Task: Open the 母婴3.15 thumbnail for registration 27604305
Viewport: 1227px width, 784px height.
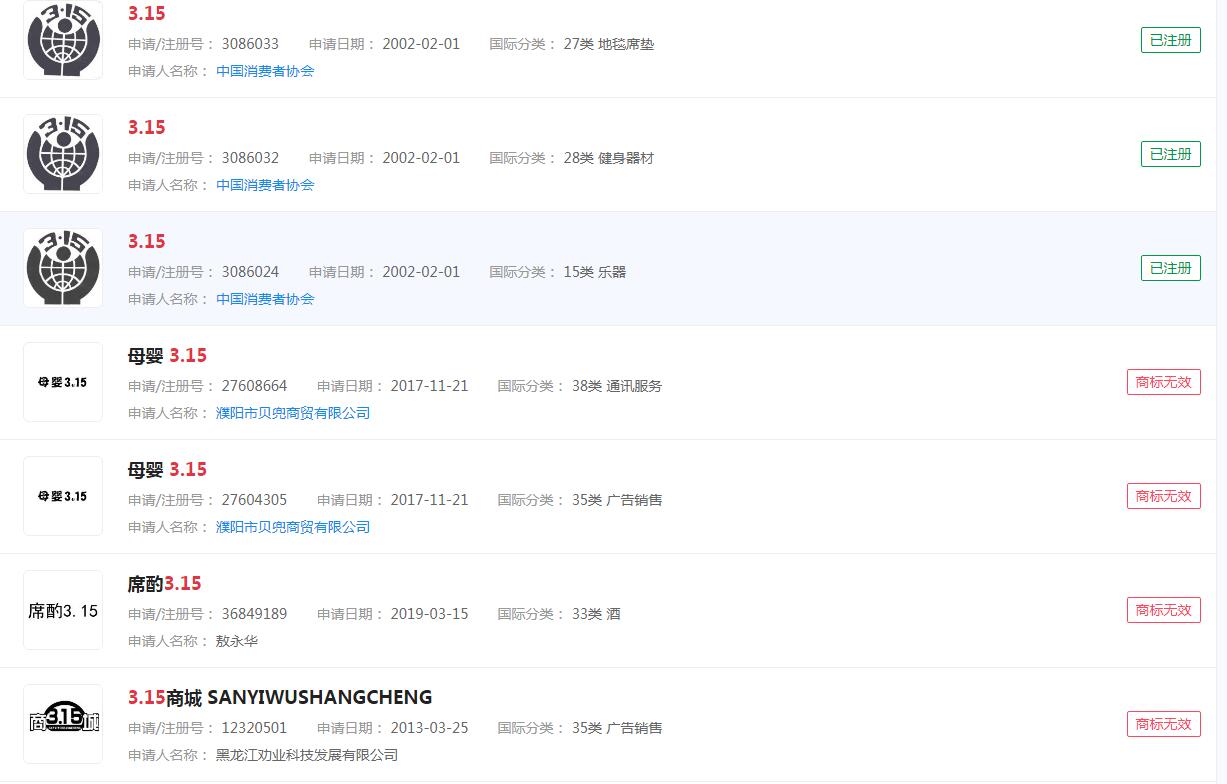Action: (63, 496)
